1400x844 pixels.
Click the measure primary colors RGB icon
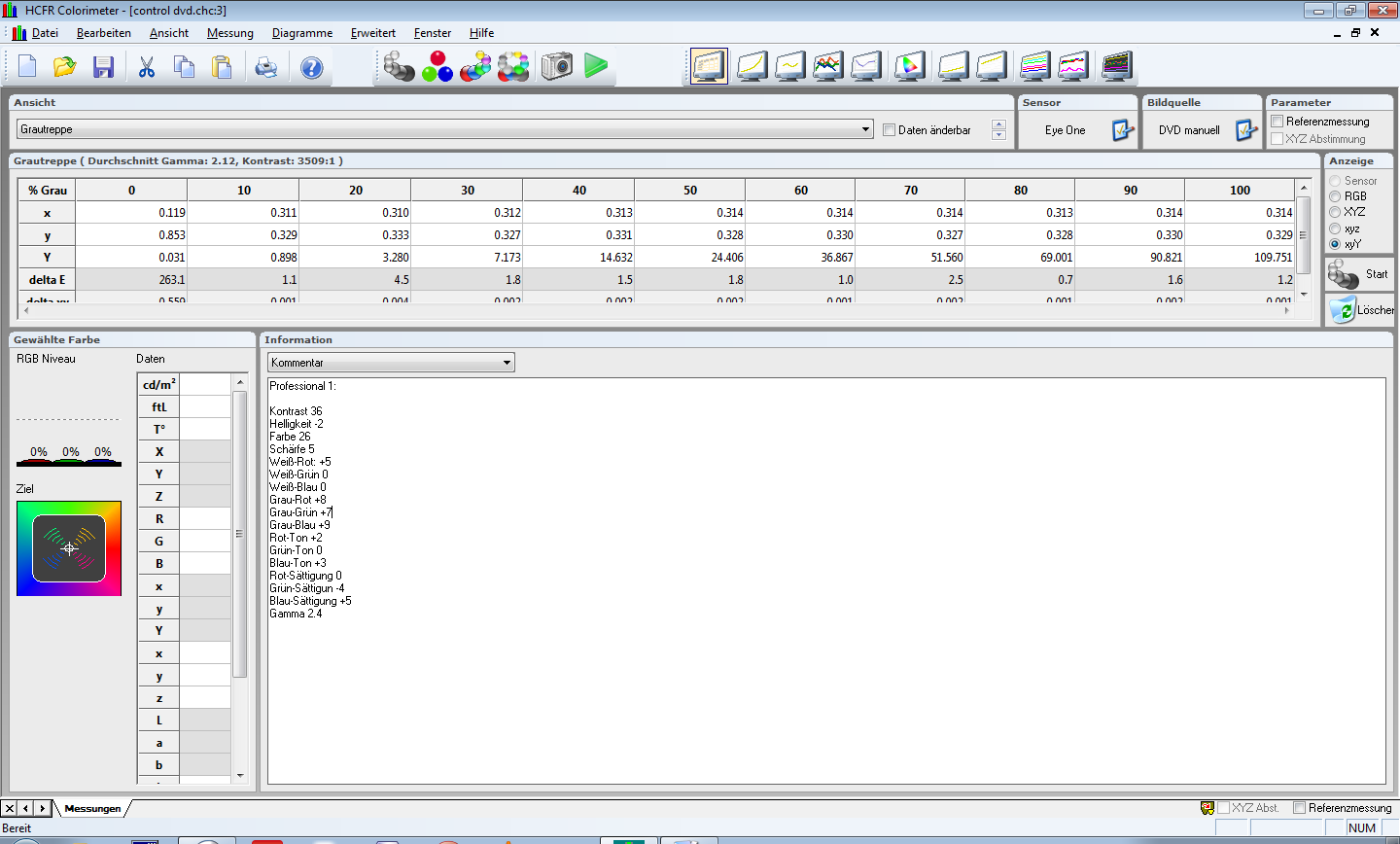[x=437, y=66]
